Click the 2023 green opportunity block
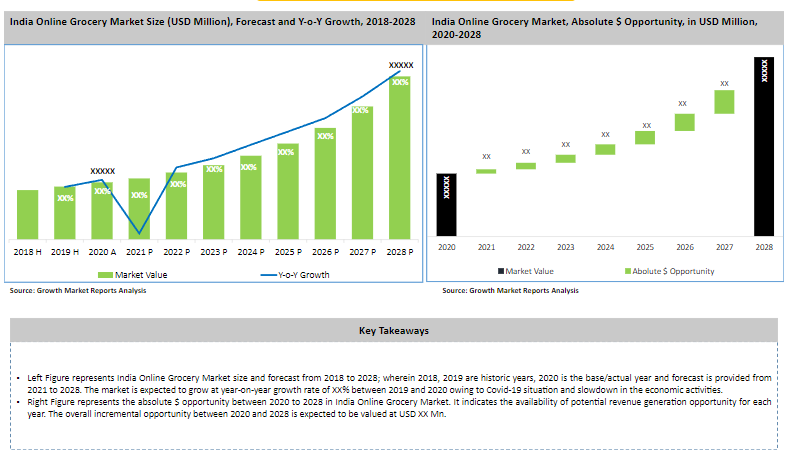This screenshot has width=789, height=460. pyautogui.click(x=566, y=159)
